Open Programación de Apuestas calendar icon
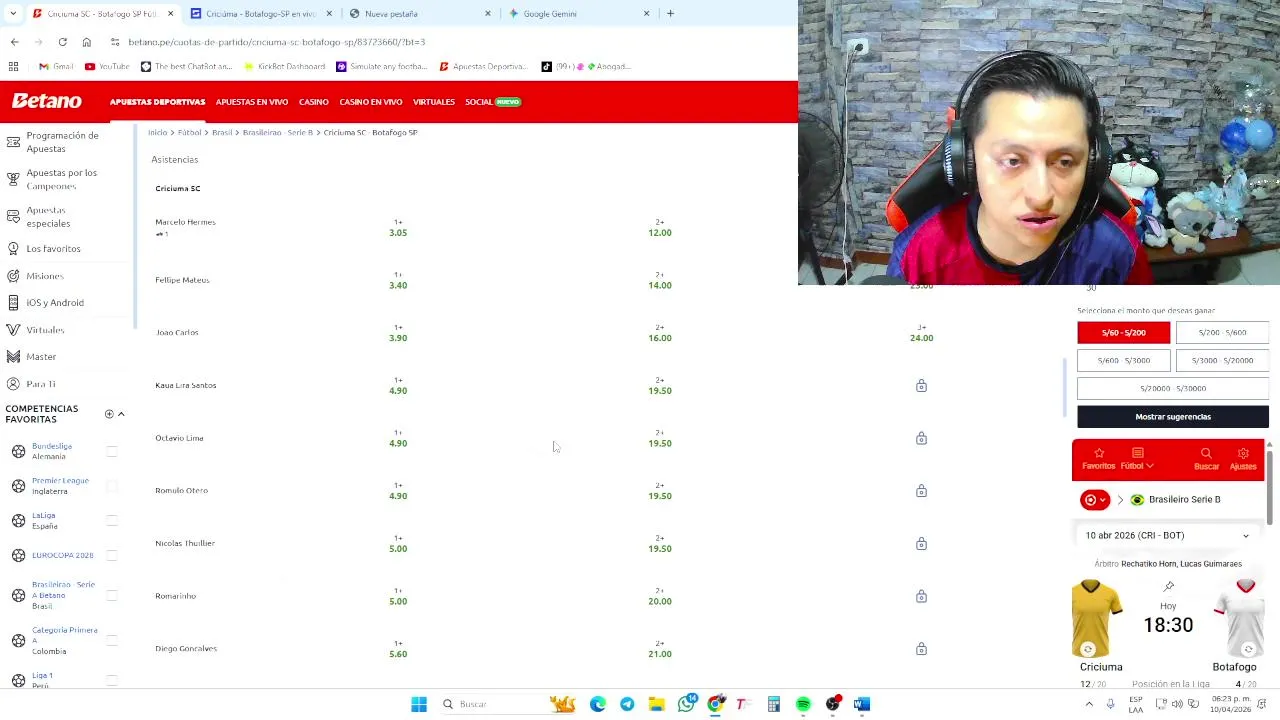This screenshot has width=1280, height=720. pyautogui.click(x=13, y=142)
